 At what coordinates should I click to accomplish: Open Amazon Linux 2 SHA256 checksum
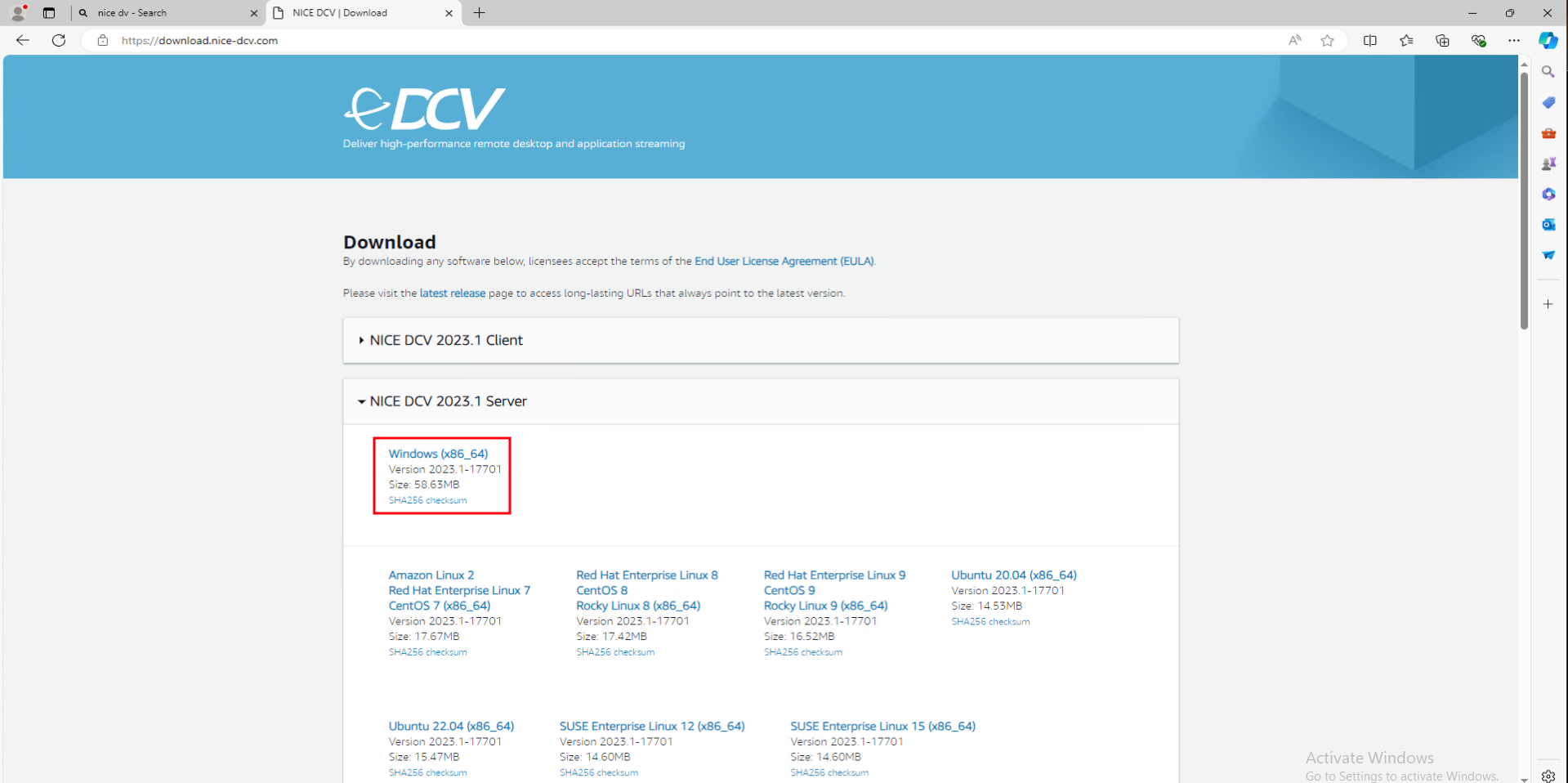point(427,652)
